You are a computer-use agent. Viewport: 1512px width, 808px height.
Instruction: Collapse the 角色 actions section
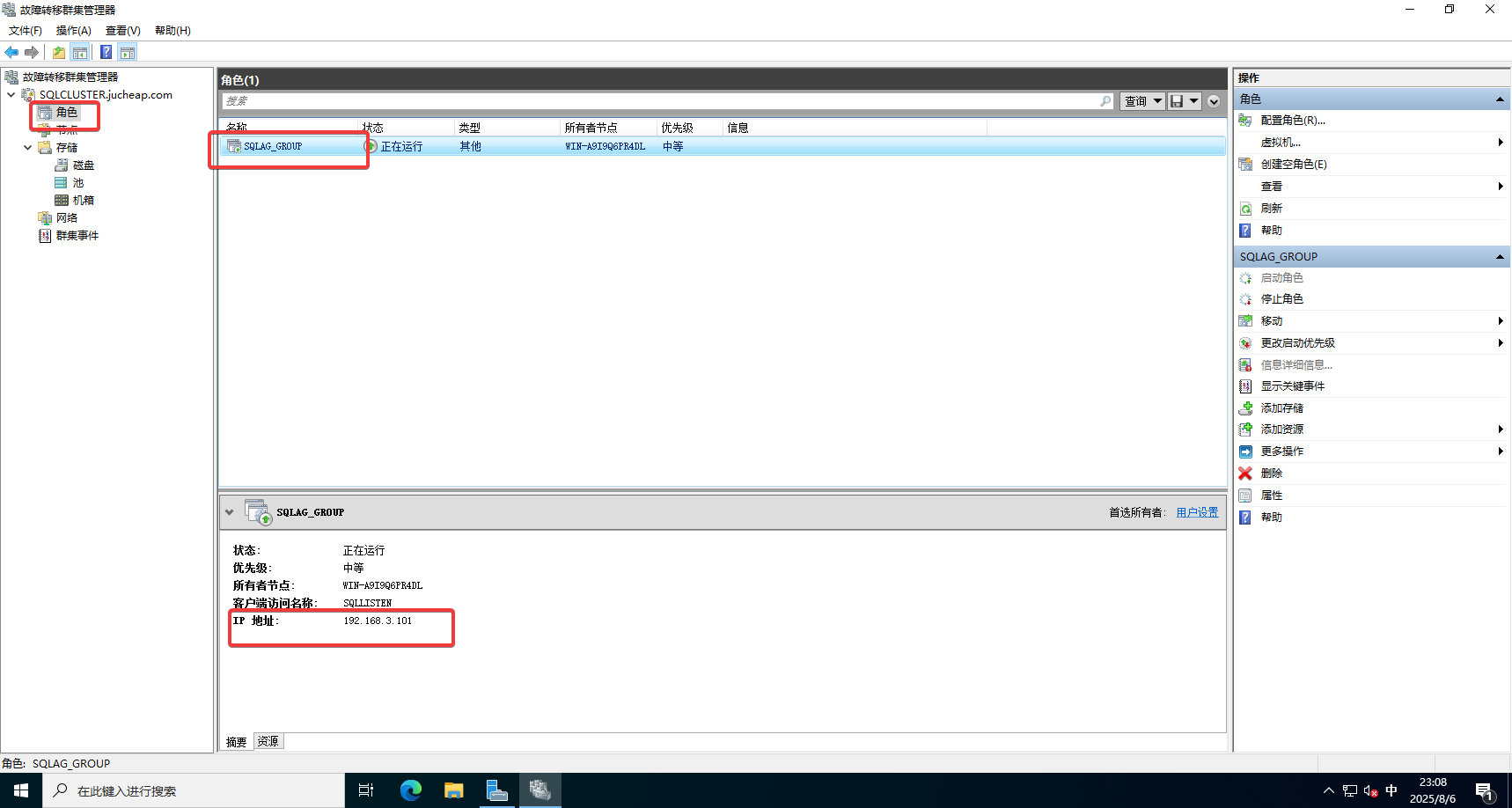(1500, 99)
